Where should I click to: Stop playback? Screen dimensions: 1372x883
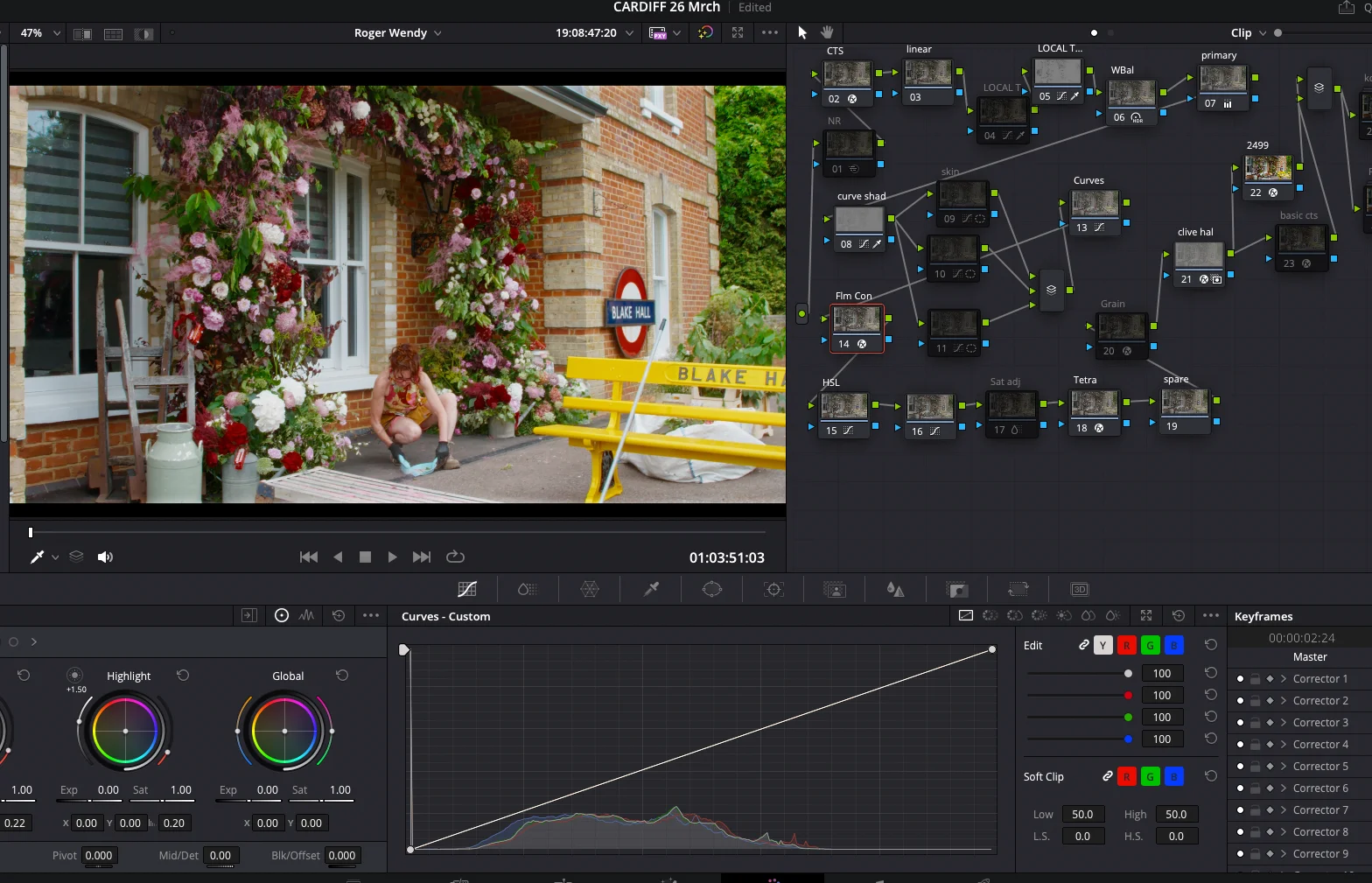click(366, 557)
